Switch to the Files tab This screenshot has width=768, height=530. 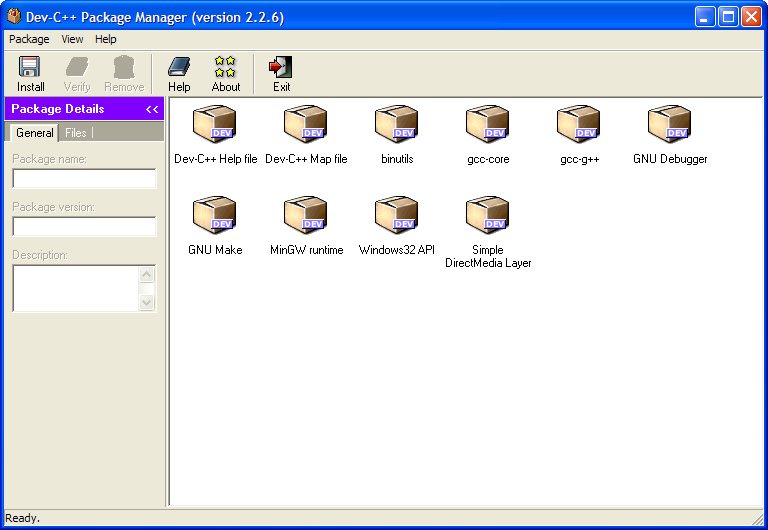(75, 133)
